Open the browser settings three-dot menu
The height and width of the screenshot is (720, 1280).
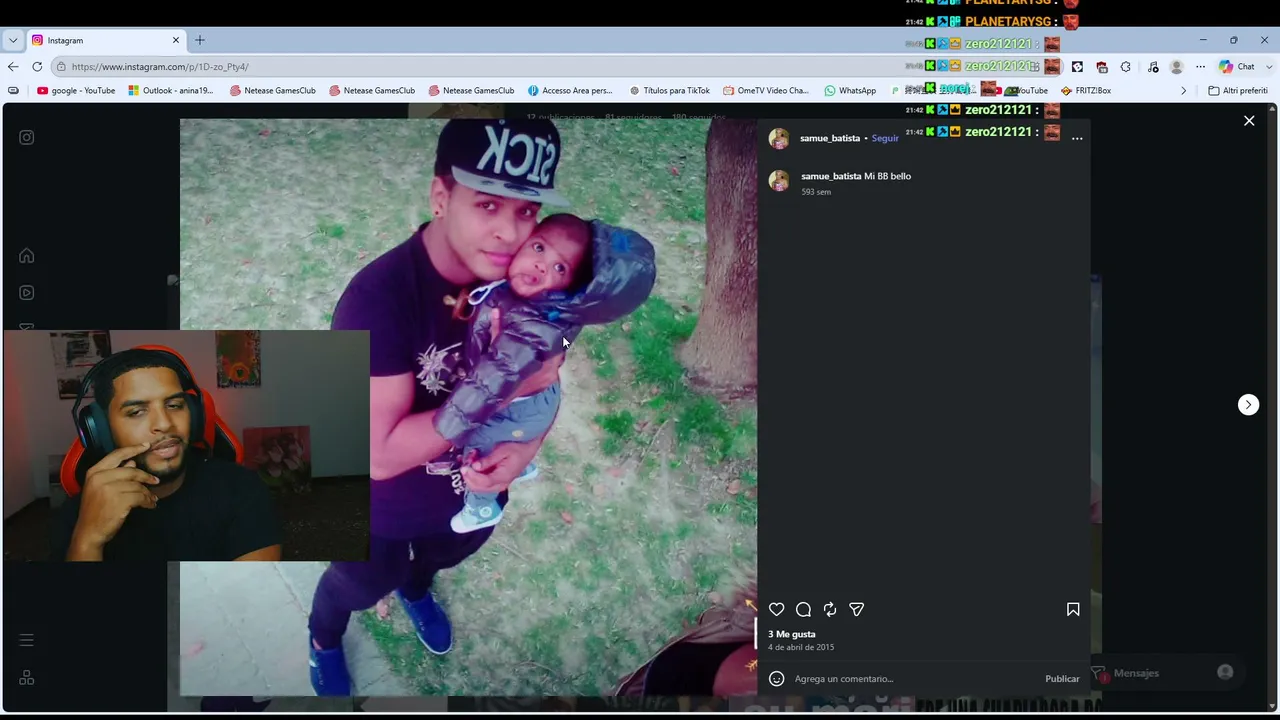pos(1200,66)
